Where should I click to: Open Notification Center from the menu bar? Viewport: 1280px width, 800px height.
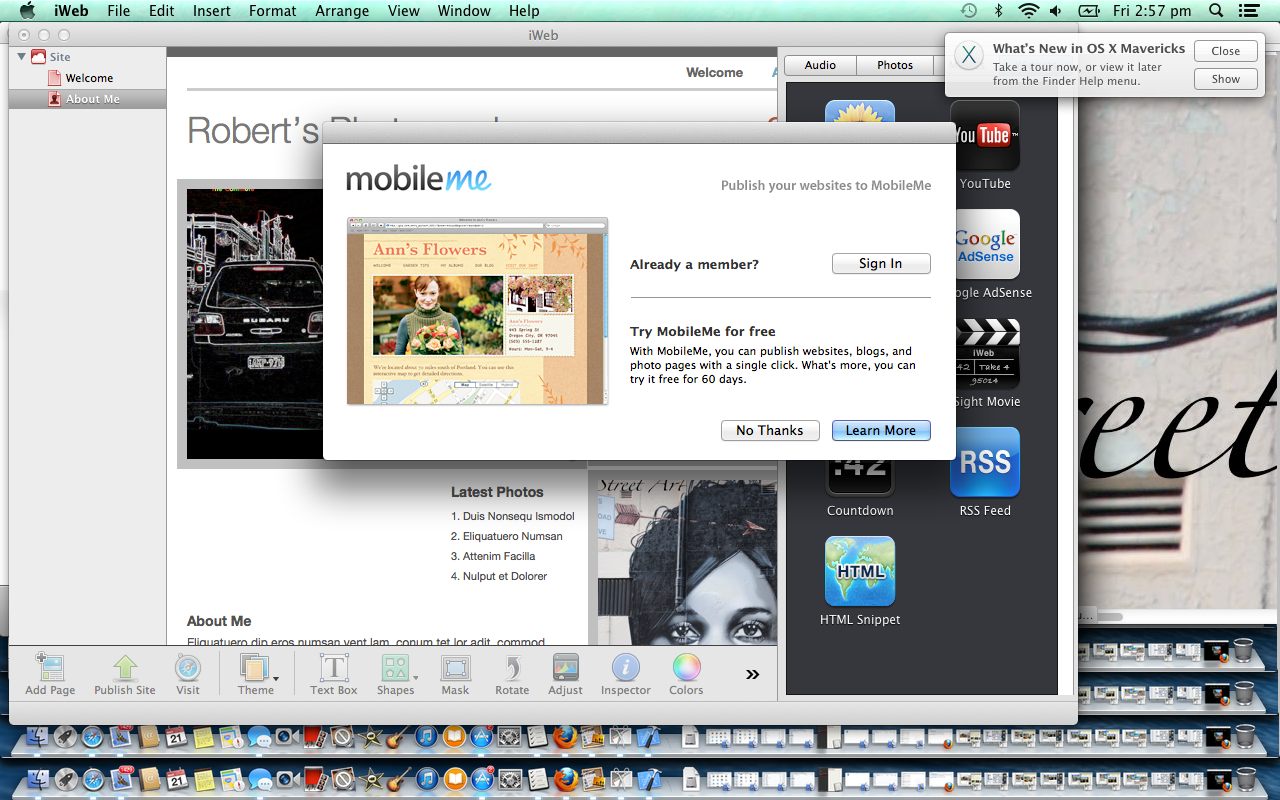[1249, 11]
